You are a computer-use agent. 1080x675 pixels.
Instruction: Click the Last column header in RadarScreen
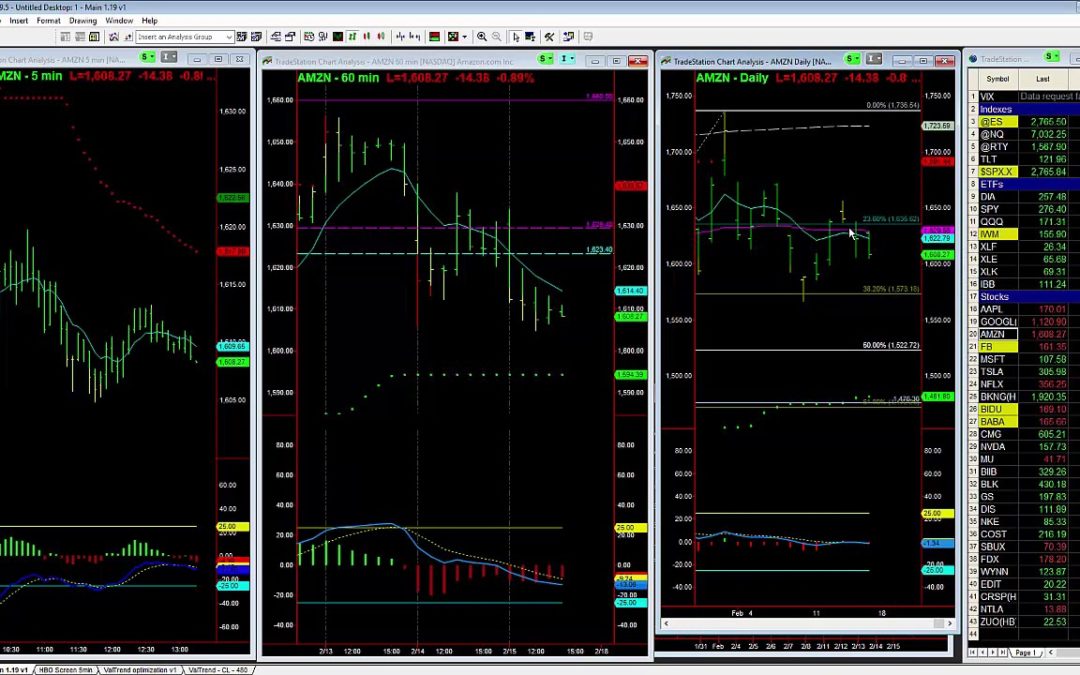coord(1043,79)
